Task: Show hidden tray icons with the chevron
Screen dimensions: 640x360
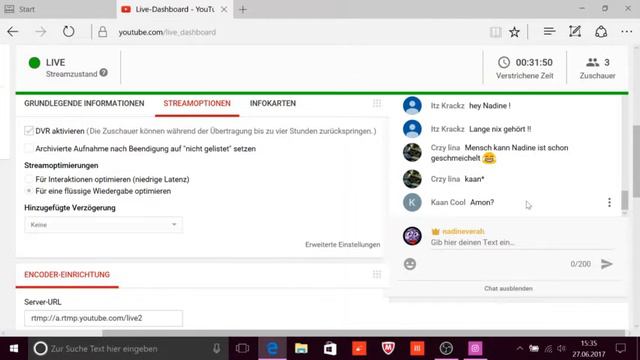Action: 520,349
